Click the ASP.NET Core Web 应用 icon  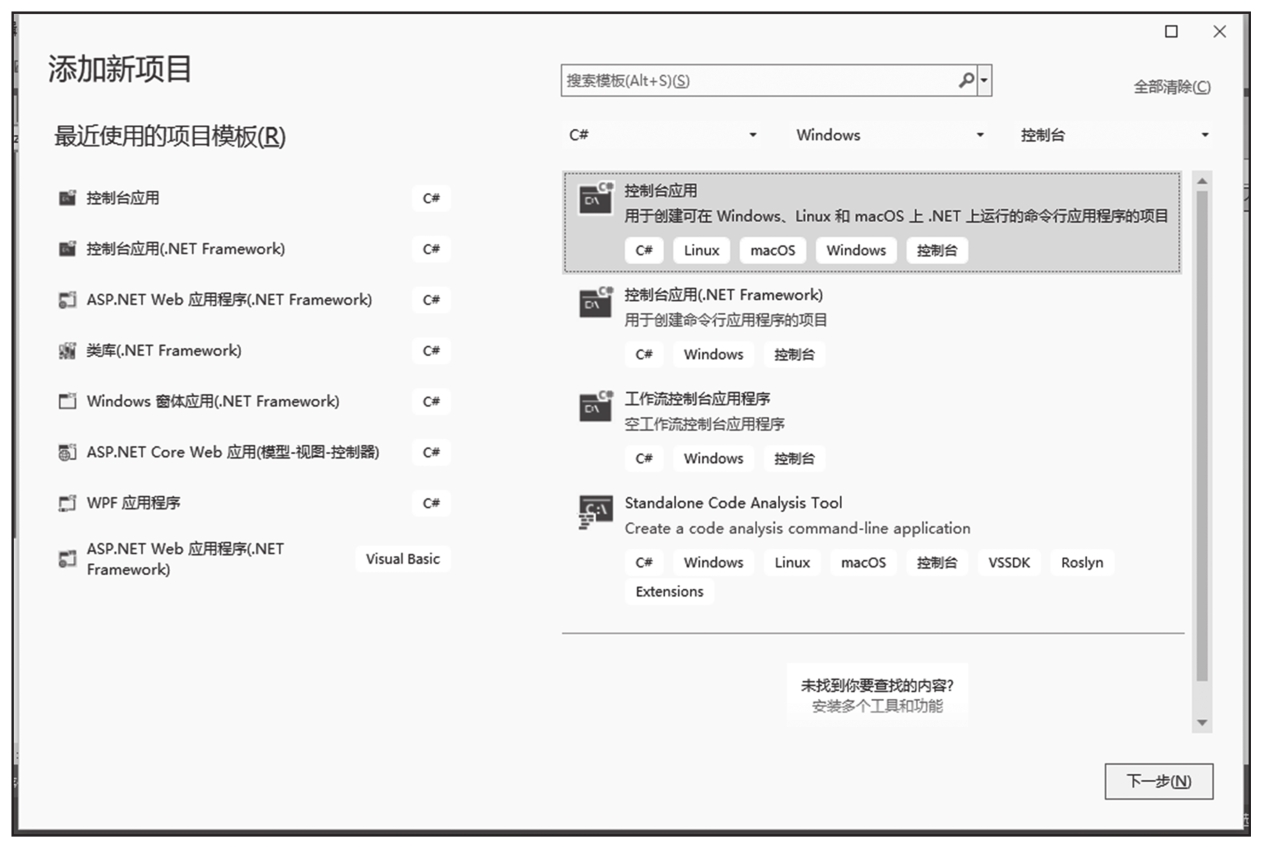pos(67,453)
